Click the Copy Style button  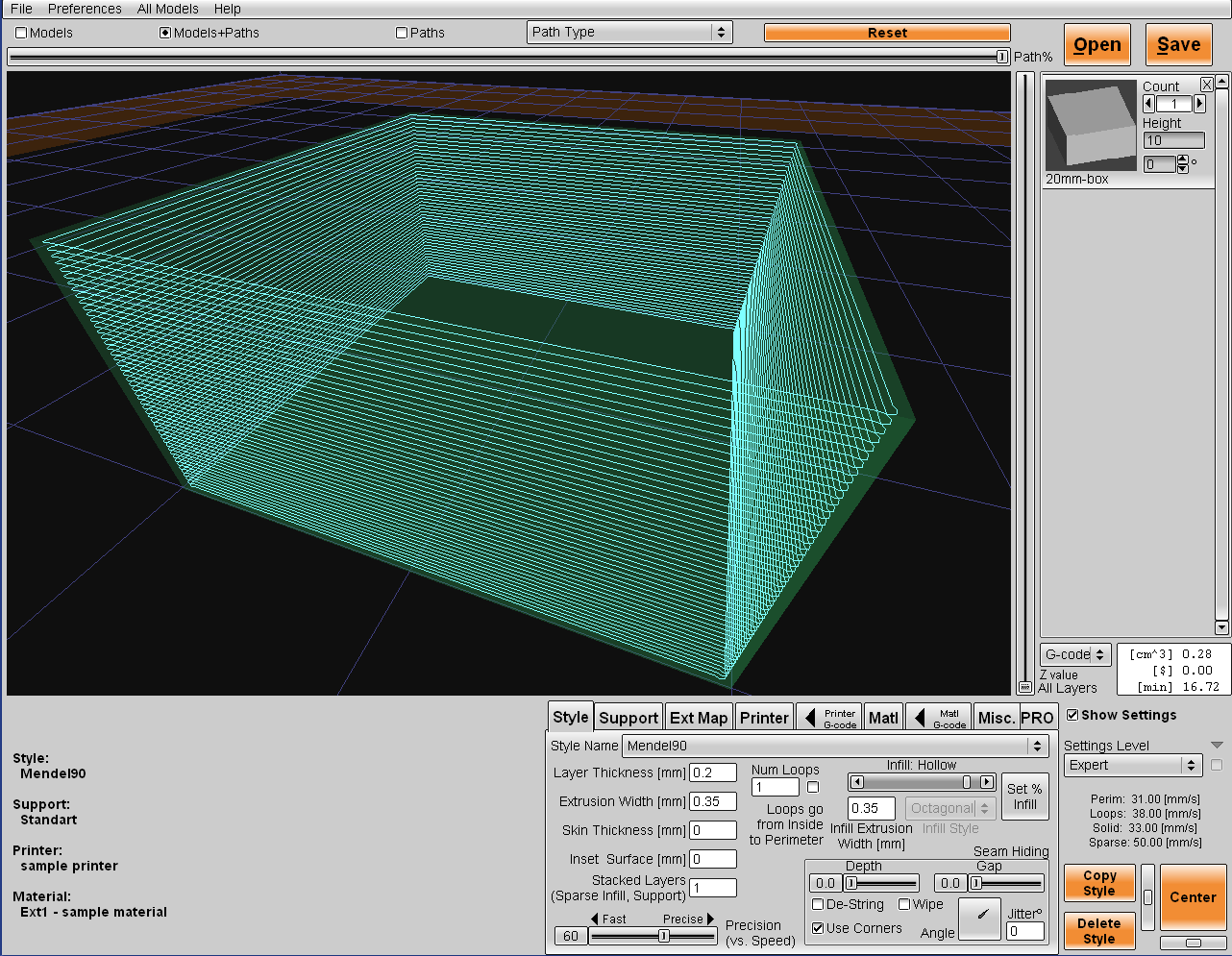point(1099,883)
